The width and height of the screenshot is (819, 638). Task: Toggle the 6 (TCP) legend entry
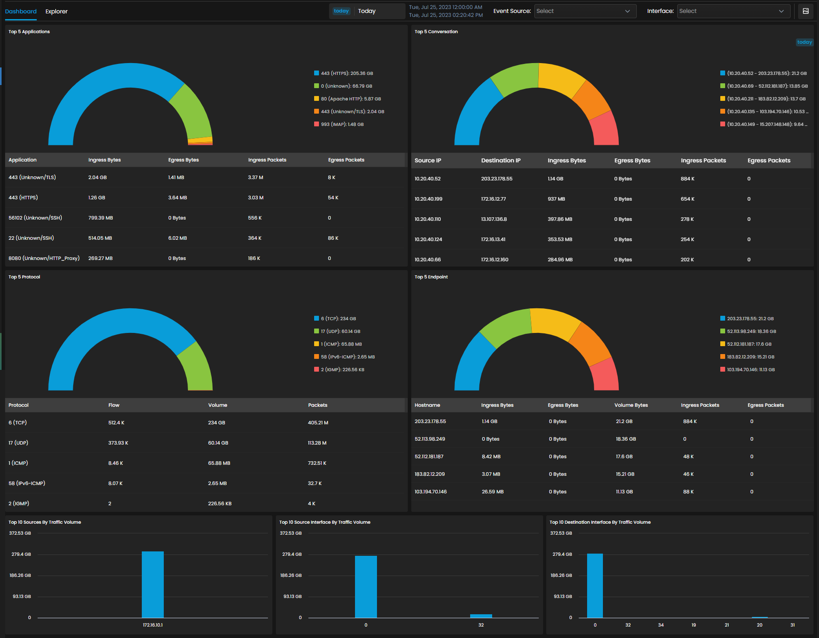(x=335, y=318)
